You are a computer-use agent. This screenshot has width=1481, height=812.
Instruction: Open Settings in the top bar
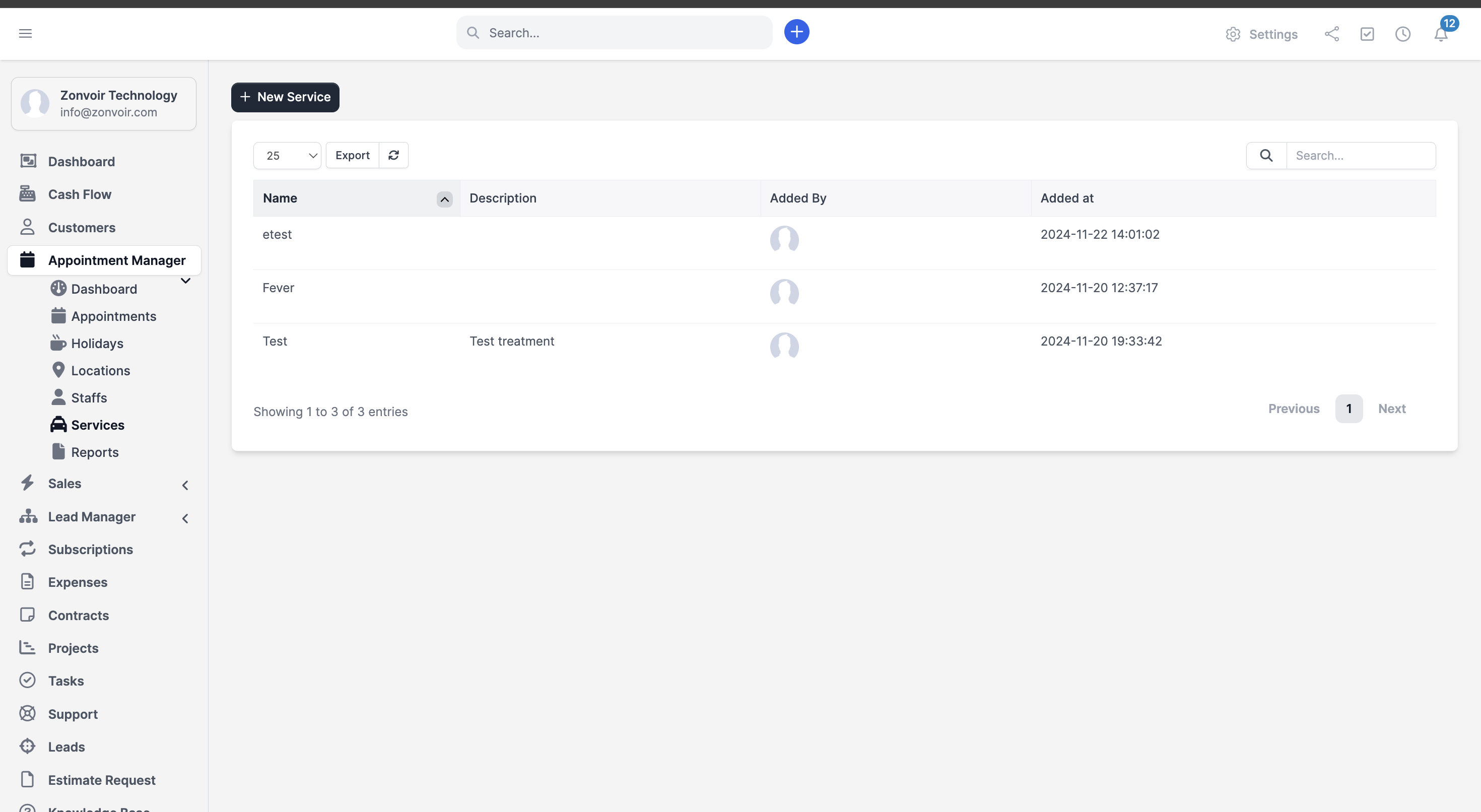pyautogui.click(x=1261, y=34)
